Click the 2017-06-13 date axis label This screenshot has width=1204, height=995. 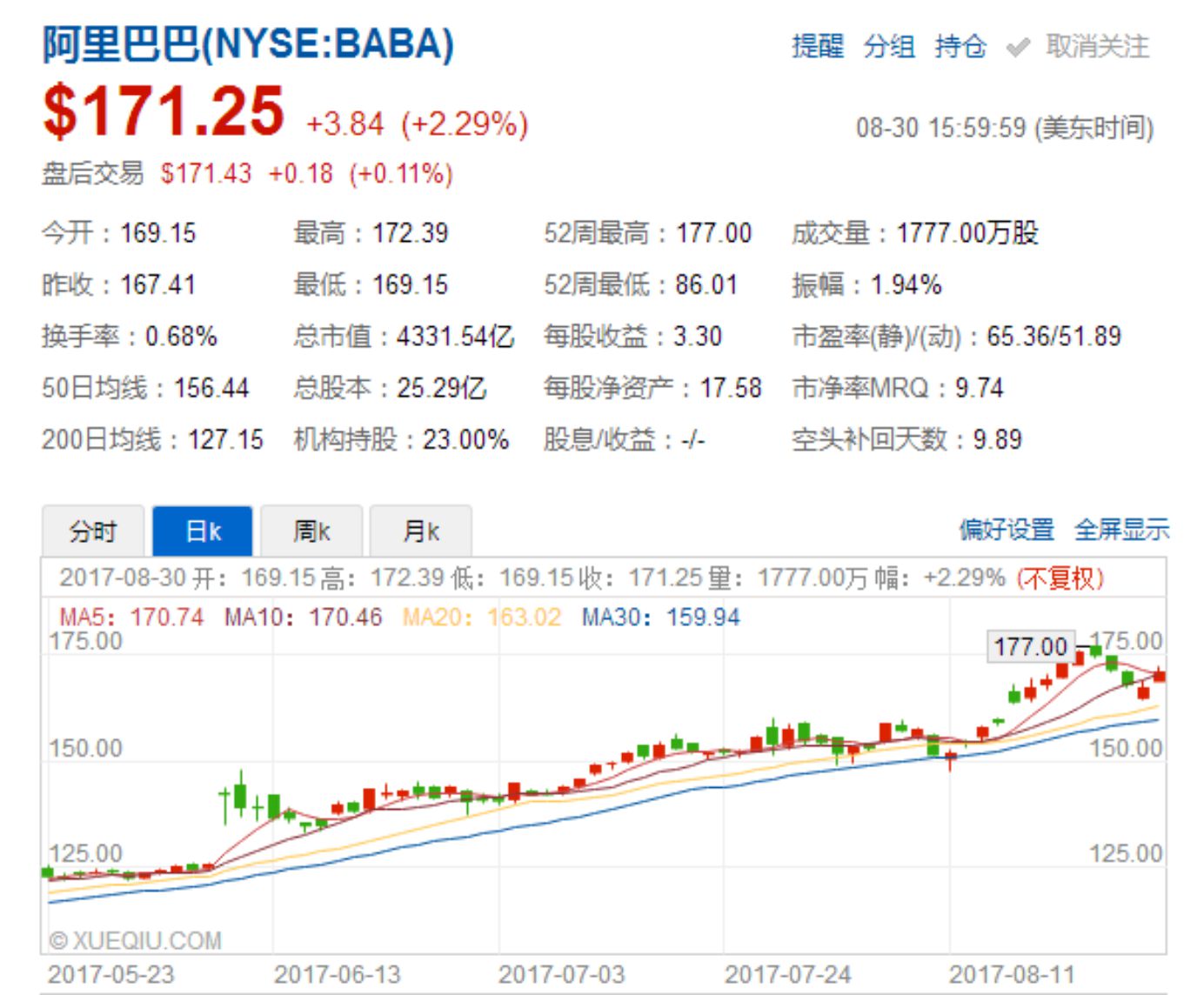point(338,974)
